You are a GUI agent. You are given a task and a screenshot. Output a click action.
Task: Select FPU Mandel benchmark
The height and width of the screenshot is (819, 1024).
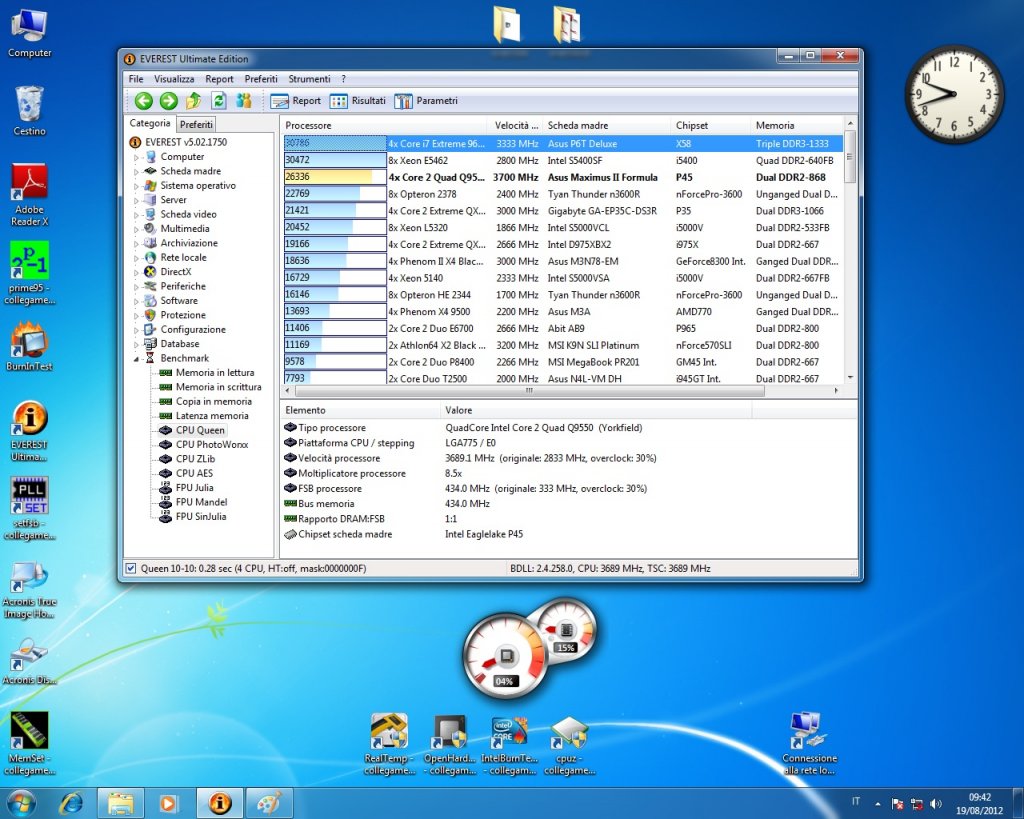tap(202, 502)
